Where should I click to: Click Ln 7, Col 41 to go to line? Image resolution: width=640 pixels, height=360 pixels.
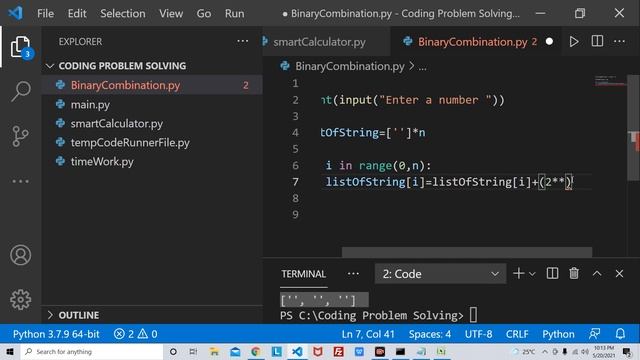pyautogui.click(x=368, y=334)
